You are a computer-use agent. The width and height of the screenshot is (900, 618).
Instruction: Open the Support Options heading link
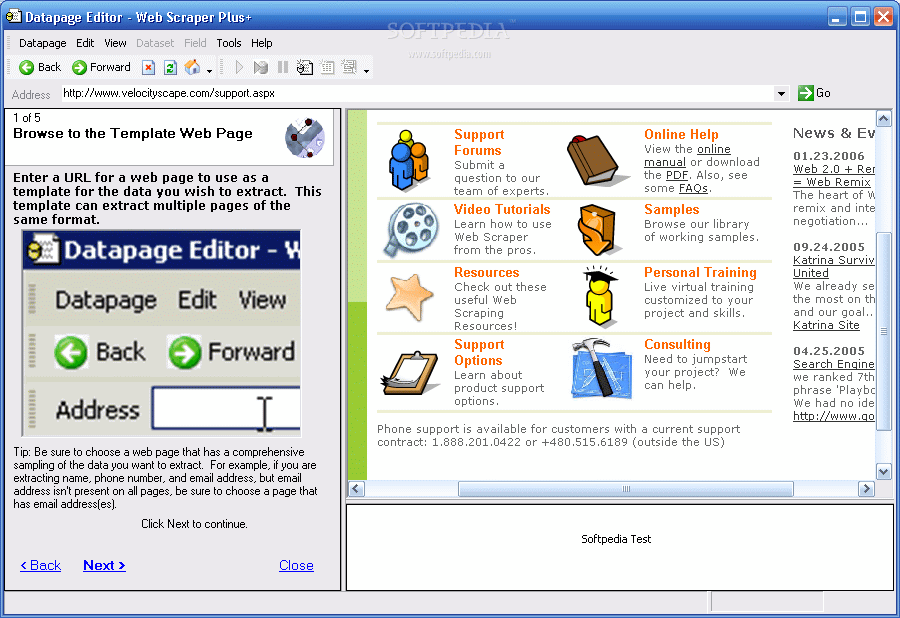pyautogui.click(x=479, y=352)
